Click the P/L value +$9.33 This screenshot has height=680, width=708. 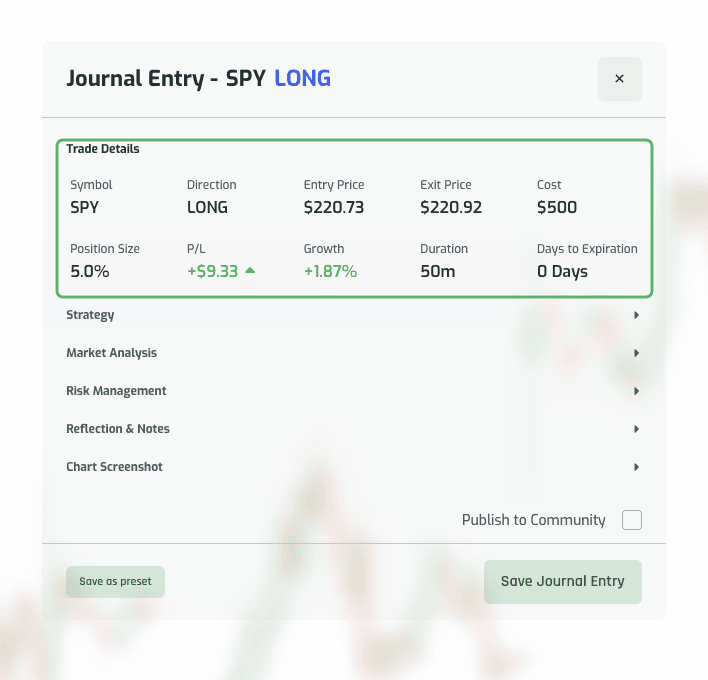[x=212, y=271]
